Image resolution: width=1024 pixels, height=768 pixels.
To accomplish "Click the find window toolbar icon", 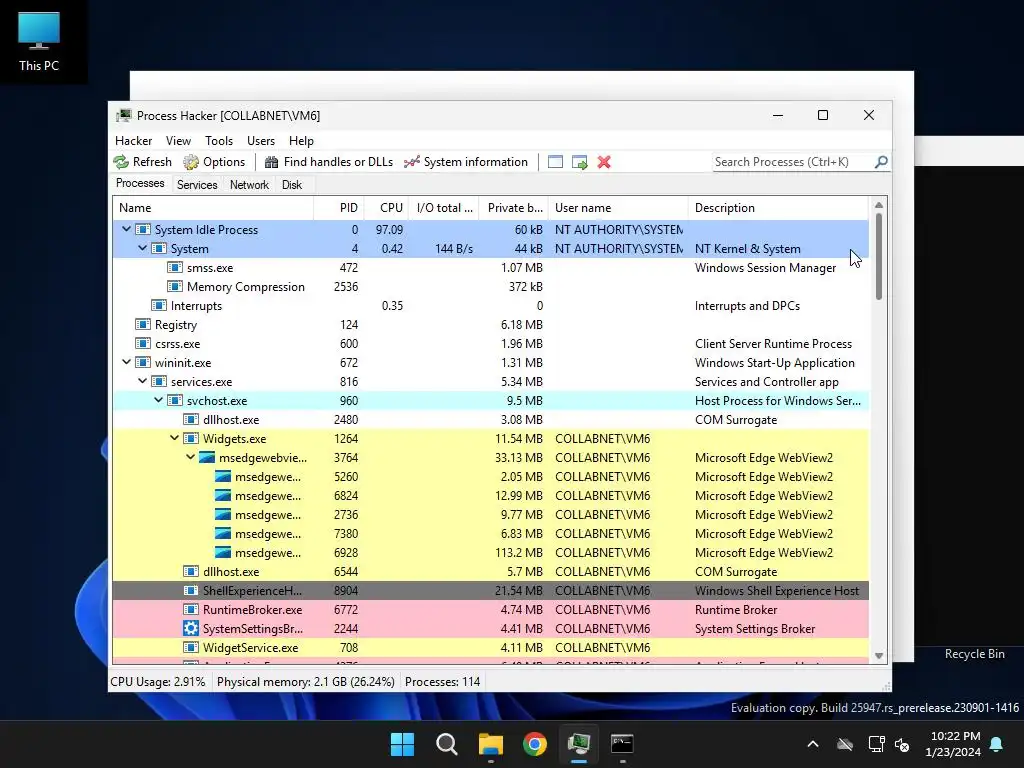I will point(555,162).
